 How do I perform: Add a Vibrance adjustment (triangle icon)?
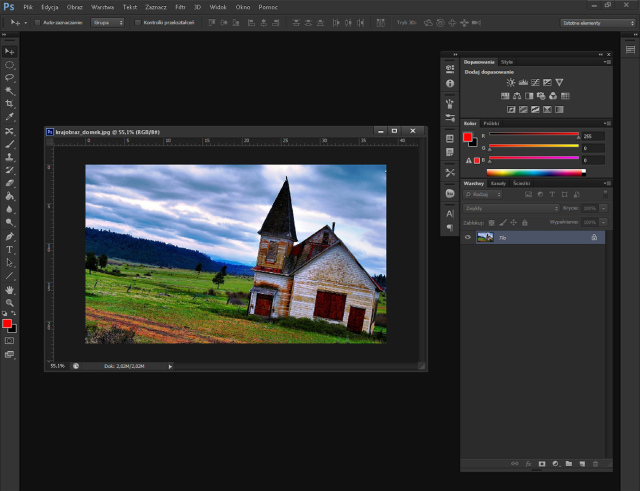click(559, 82)
